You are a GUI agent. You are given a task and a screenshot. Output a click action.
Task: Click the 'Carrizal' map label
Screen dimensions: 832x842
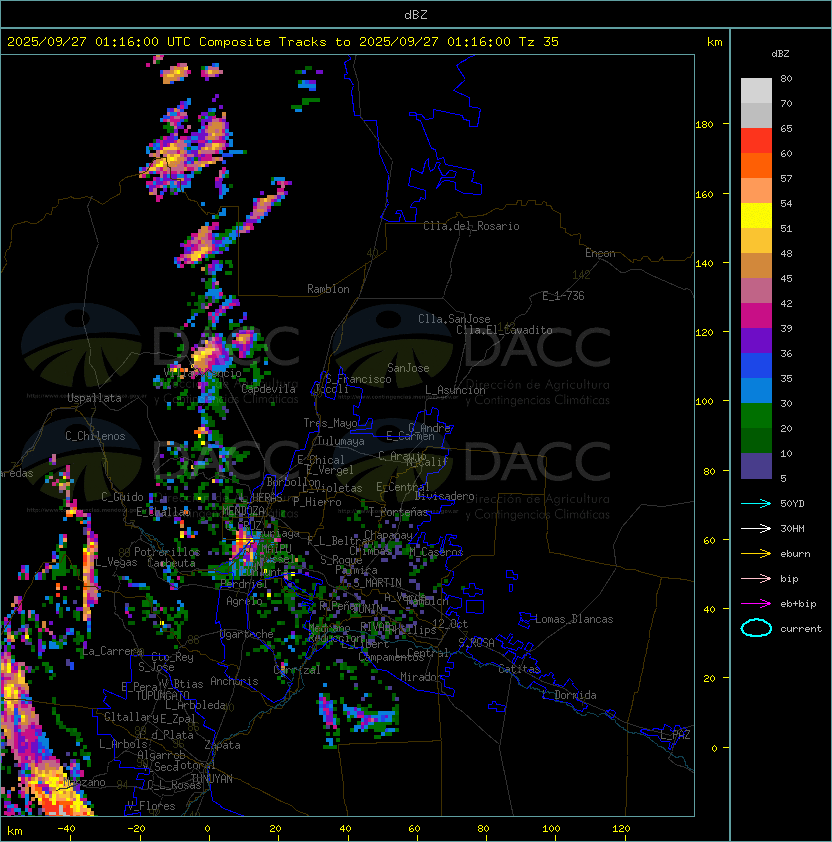[297, 670]
